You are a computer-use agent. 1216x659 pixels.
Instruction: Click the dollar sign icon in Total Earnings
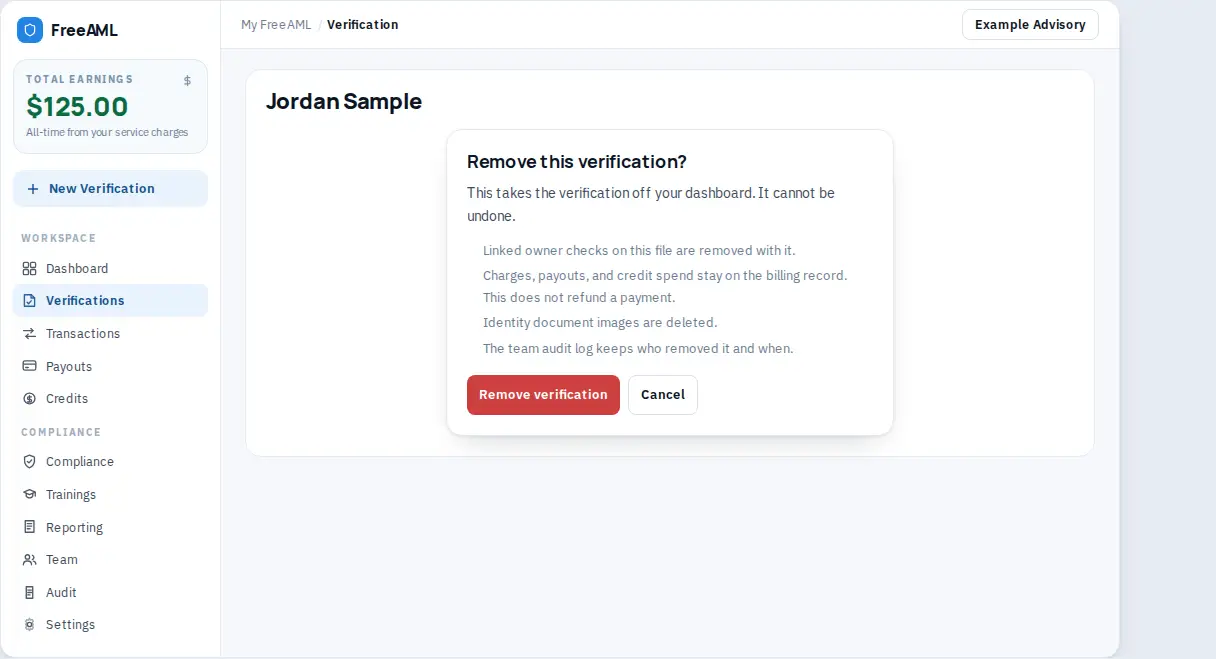187,81
